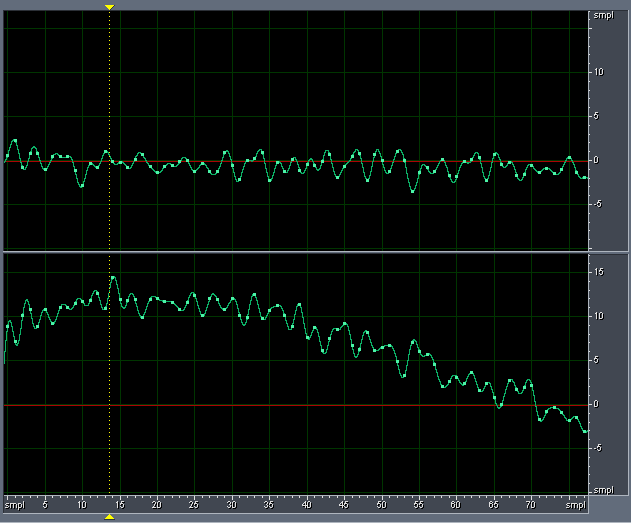This screenshot has width=631, height=523.
Task: Click the 0 value on the lower channel's amplitude ruler
Action: point(596,404)
